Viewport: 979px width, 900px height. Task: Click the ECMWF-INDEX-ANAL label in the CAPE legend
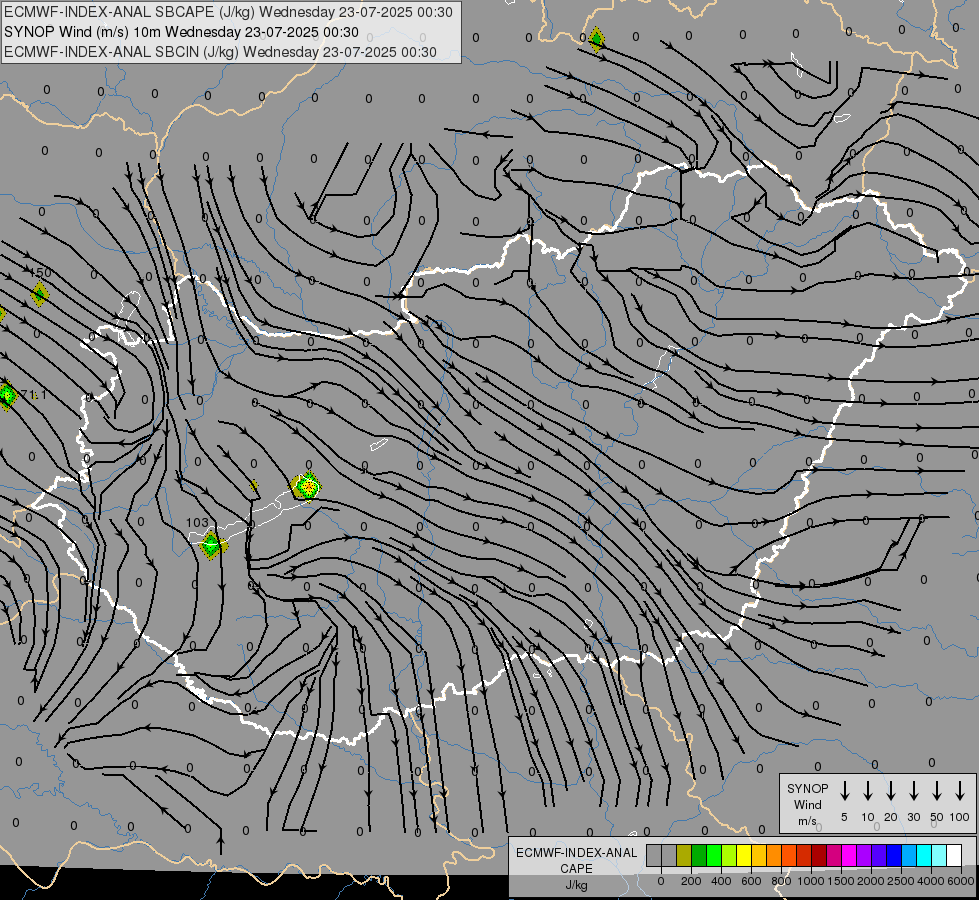coord(576,853)
